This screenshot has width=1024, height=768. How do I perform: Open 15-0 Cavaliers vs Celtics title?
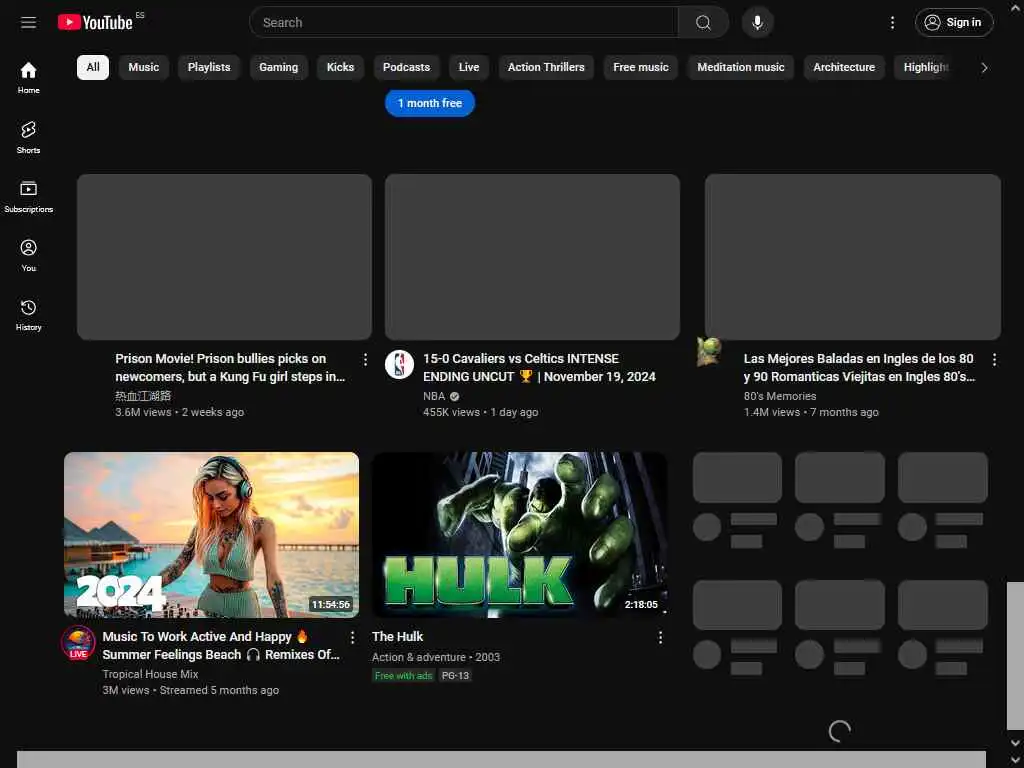click(x=539, y=368)
